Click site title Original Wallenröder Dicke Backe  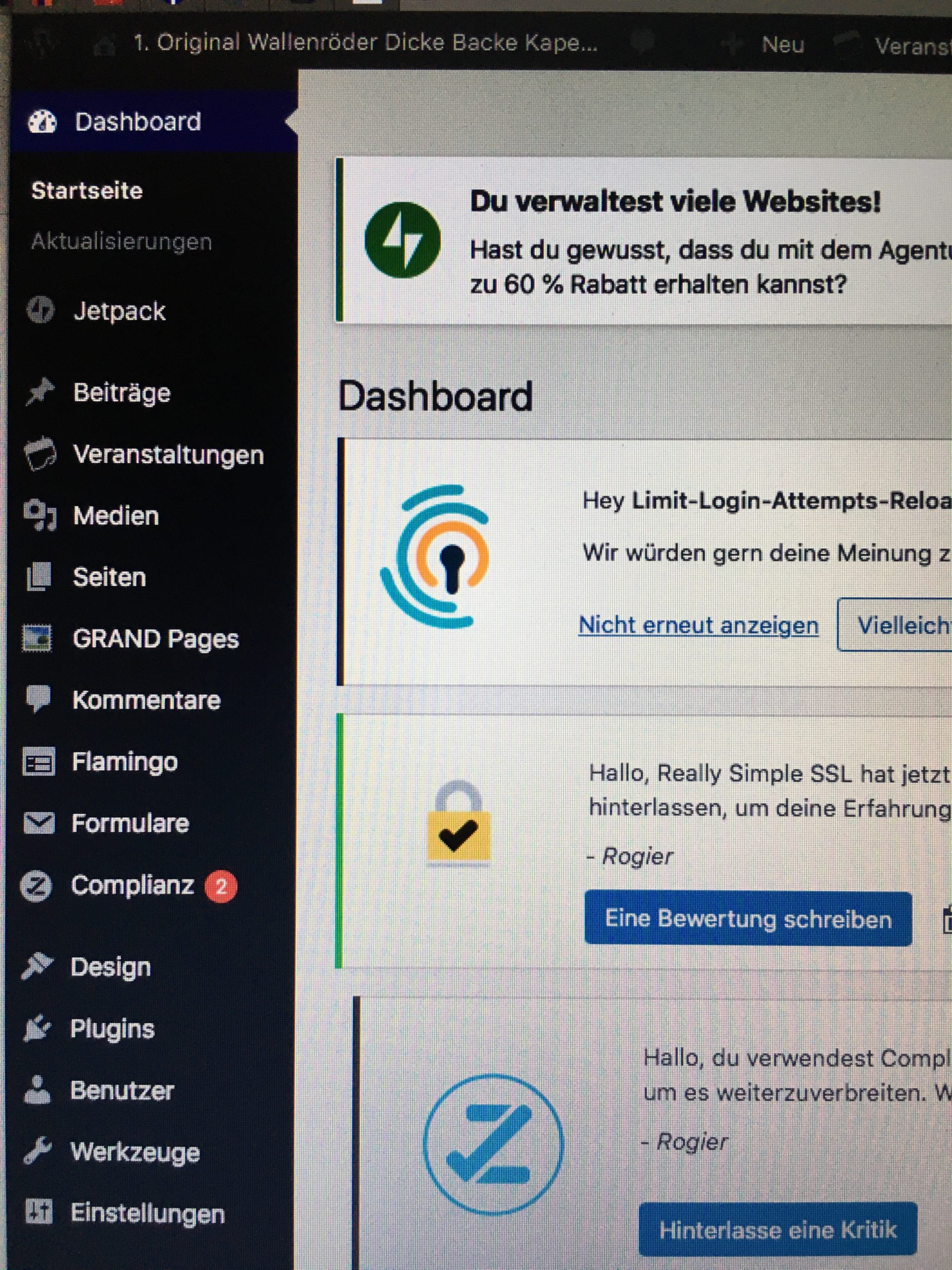point(365,43)
